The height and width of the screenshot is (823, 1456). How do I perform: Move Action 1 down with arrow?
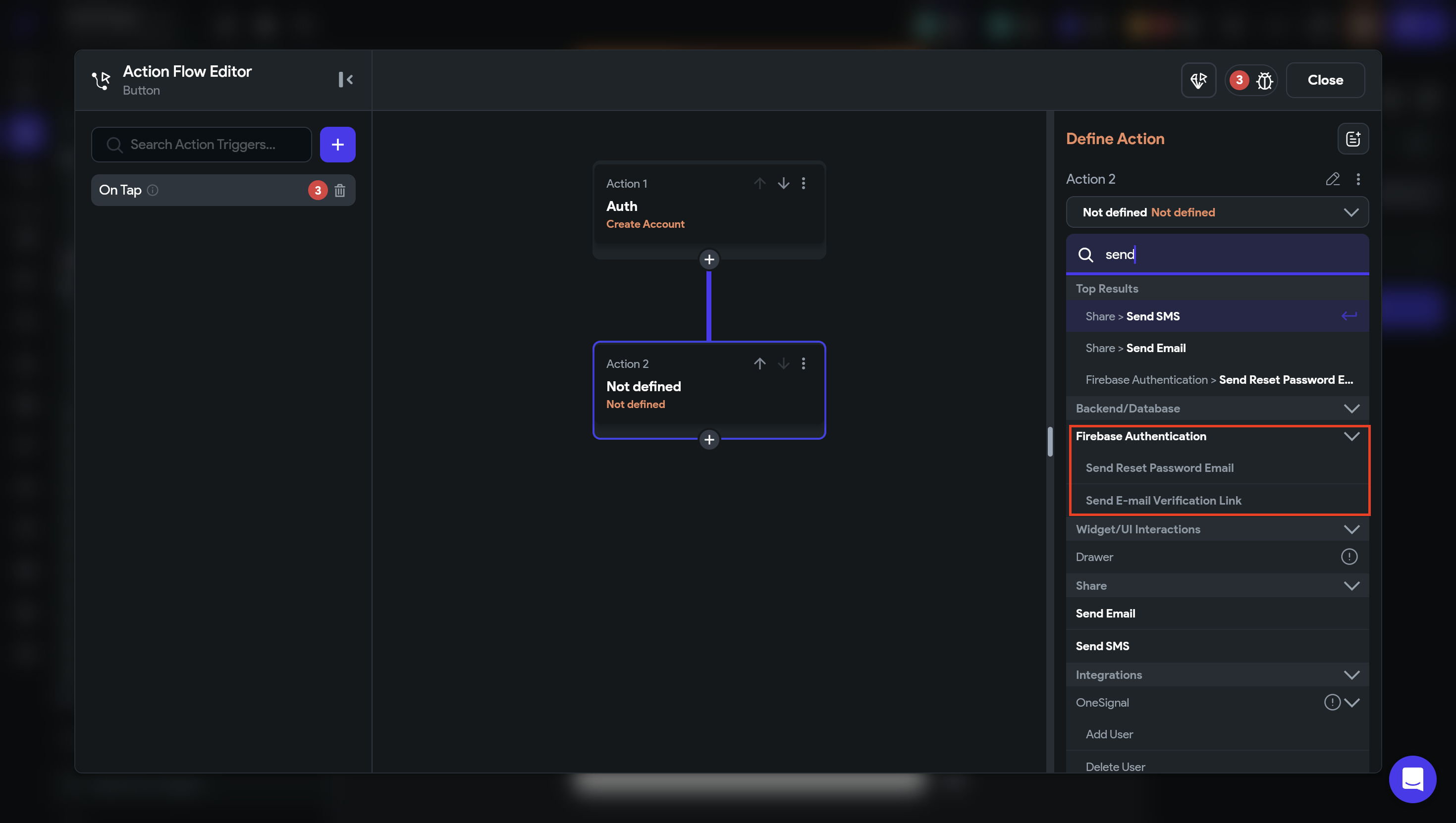click(783, 183)
